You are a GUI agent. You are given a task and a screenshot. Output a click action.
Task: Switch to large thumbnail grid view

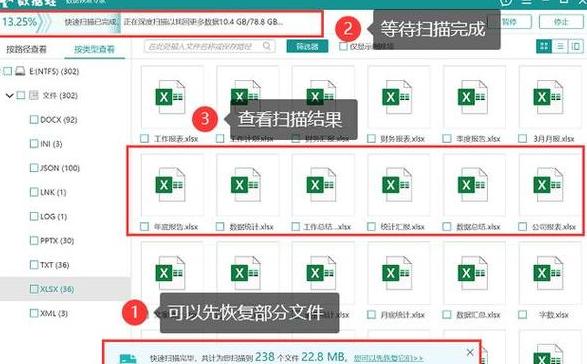coord(544,46)
